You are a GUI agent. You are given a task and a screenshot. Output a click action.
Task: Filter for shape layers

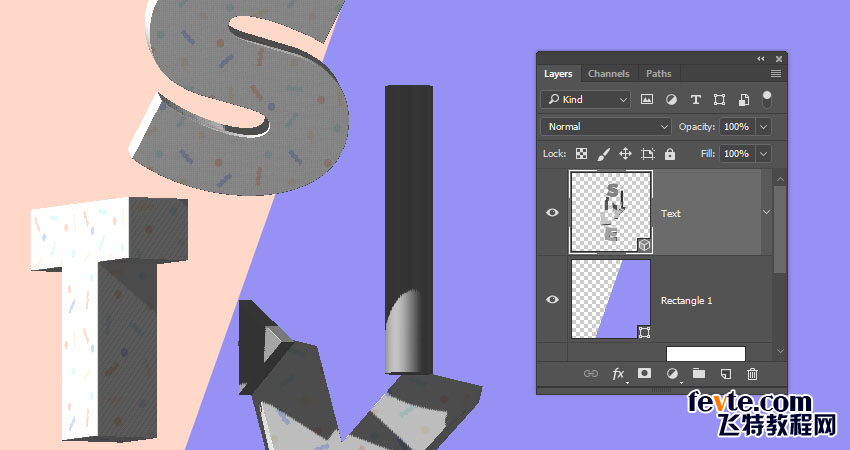[719, 100]
